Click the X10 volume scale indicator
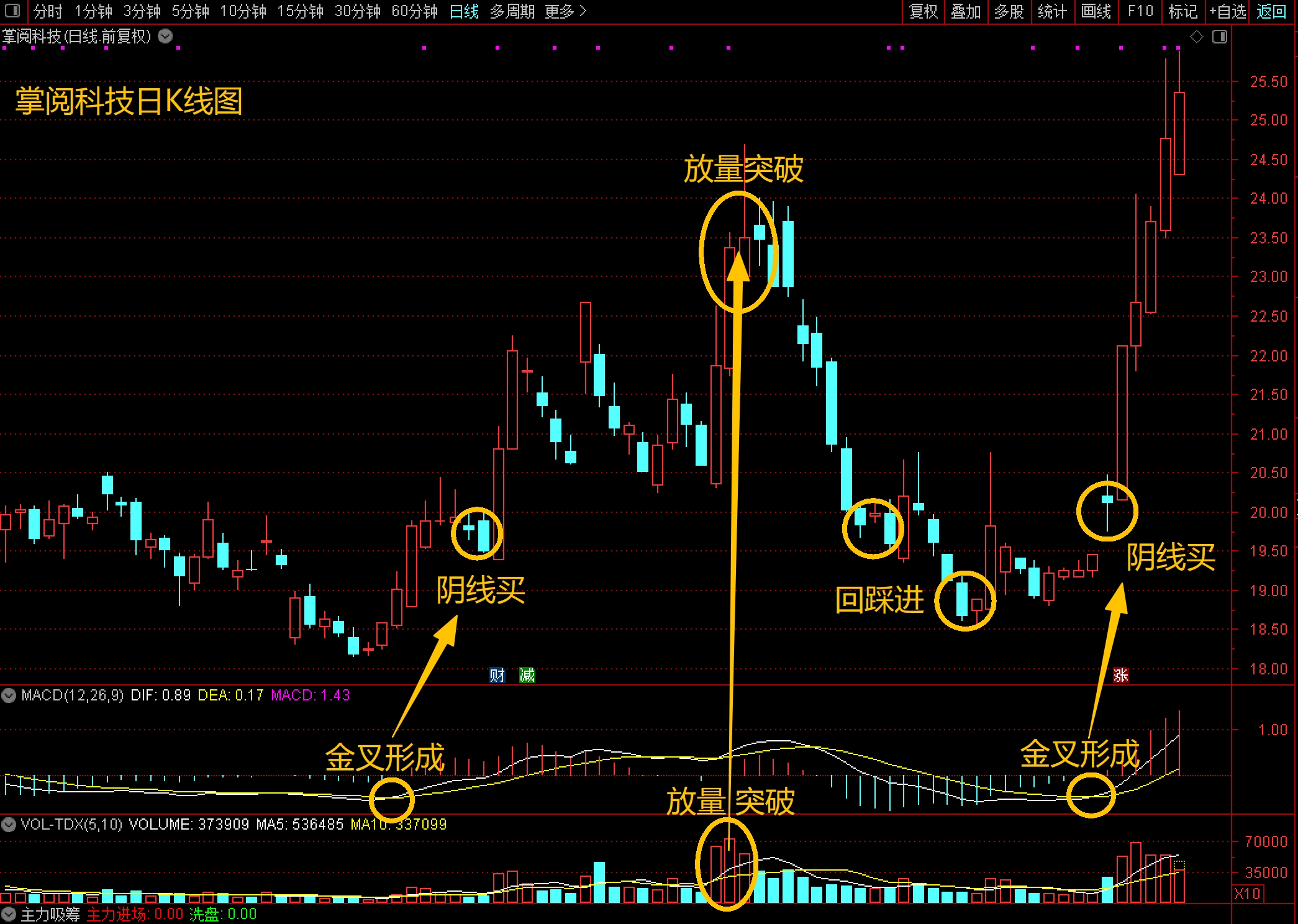Image resolution: width=1298 pixels, height=924 pixels. pos(1248,894)
